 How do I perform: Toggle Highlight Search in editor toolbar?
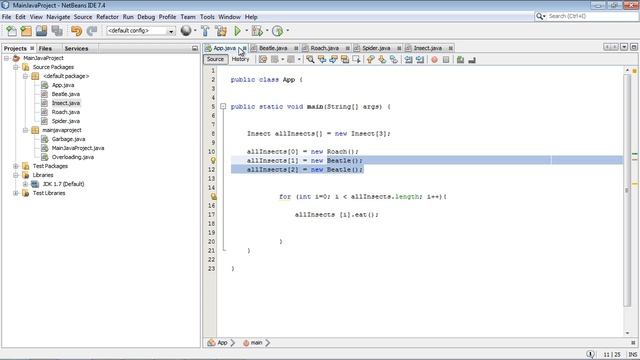[345, 60]
